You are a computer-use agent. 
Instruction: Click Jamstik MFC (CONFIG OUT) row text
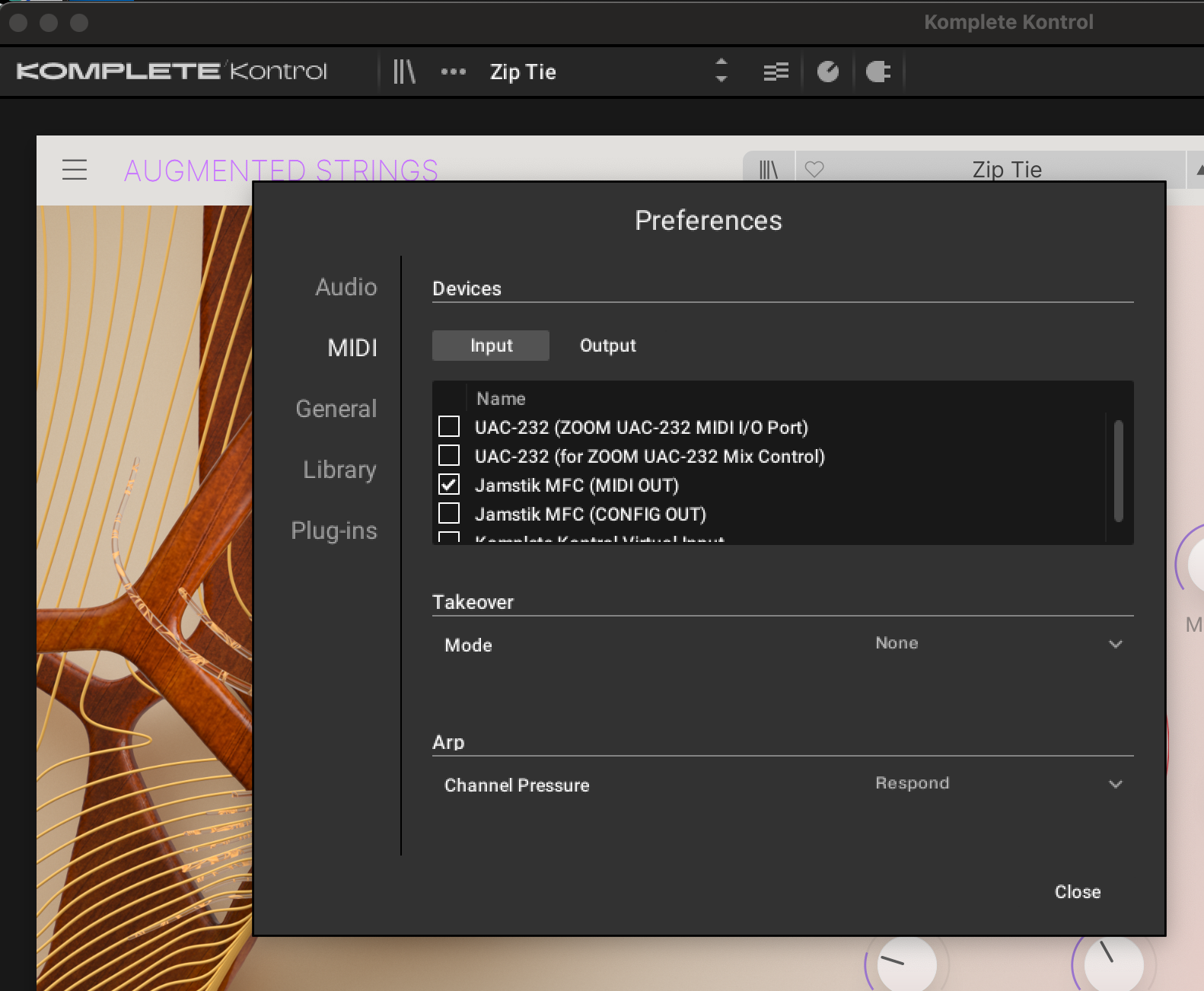point(591,514)
